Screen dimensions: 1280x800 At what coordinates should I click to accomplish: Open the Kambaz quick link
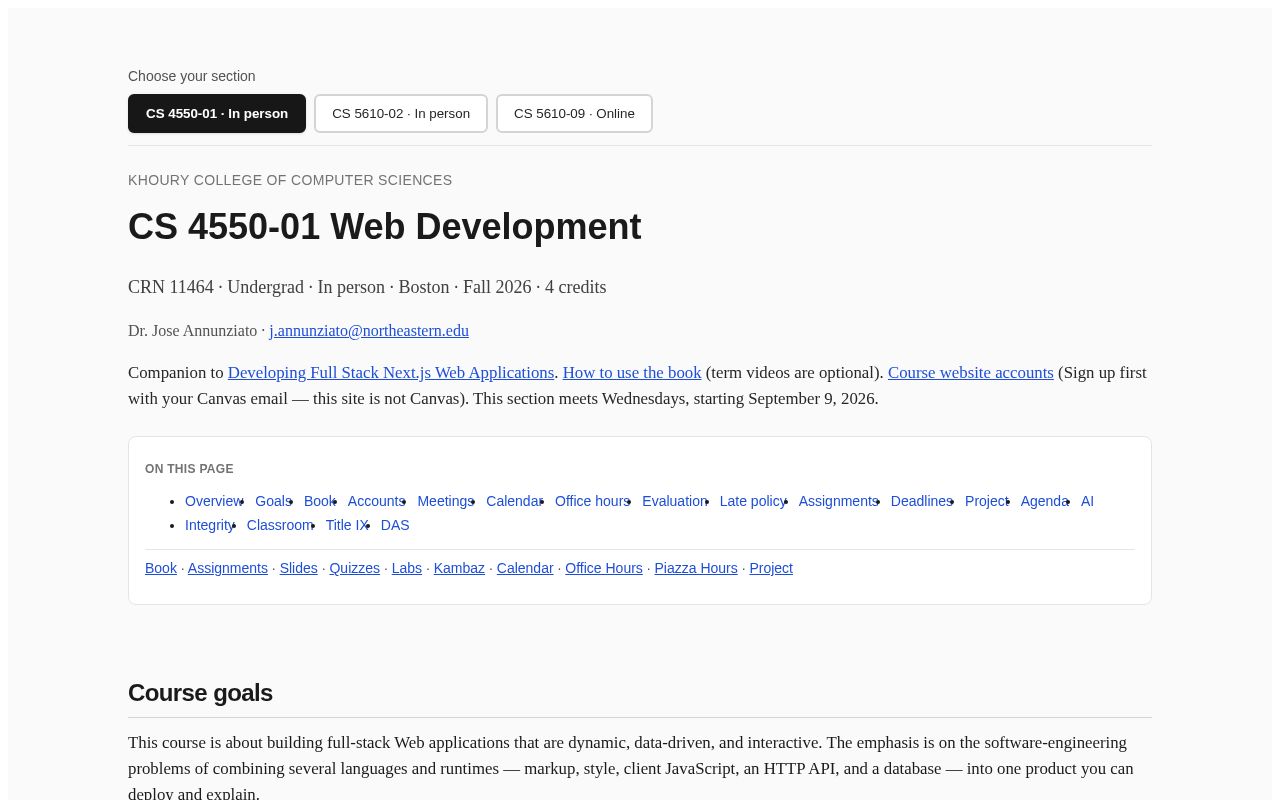point(459,568)
